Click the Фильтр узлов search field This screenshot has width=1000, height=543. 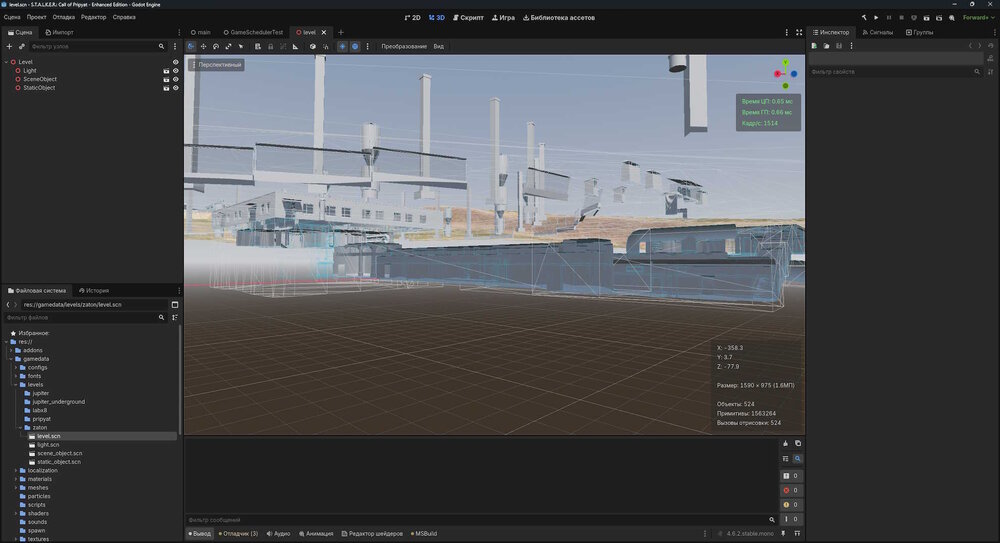97,47
